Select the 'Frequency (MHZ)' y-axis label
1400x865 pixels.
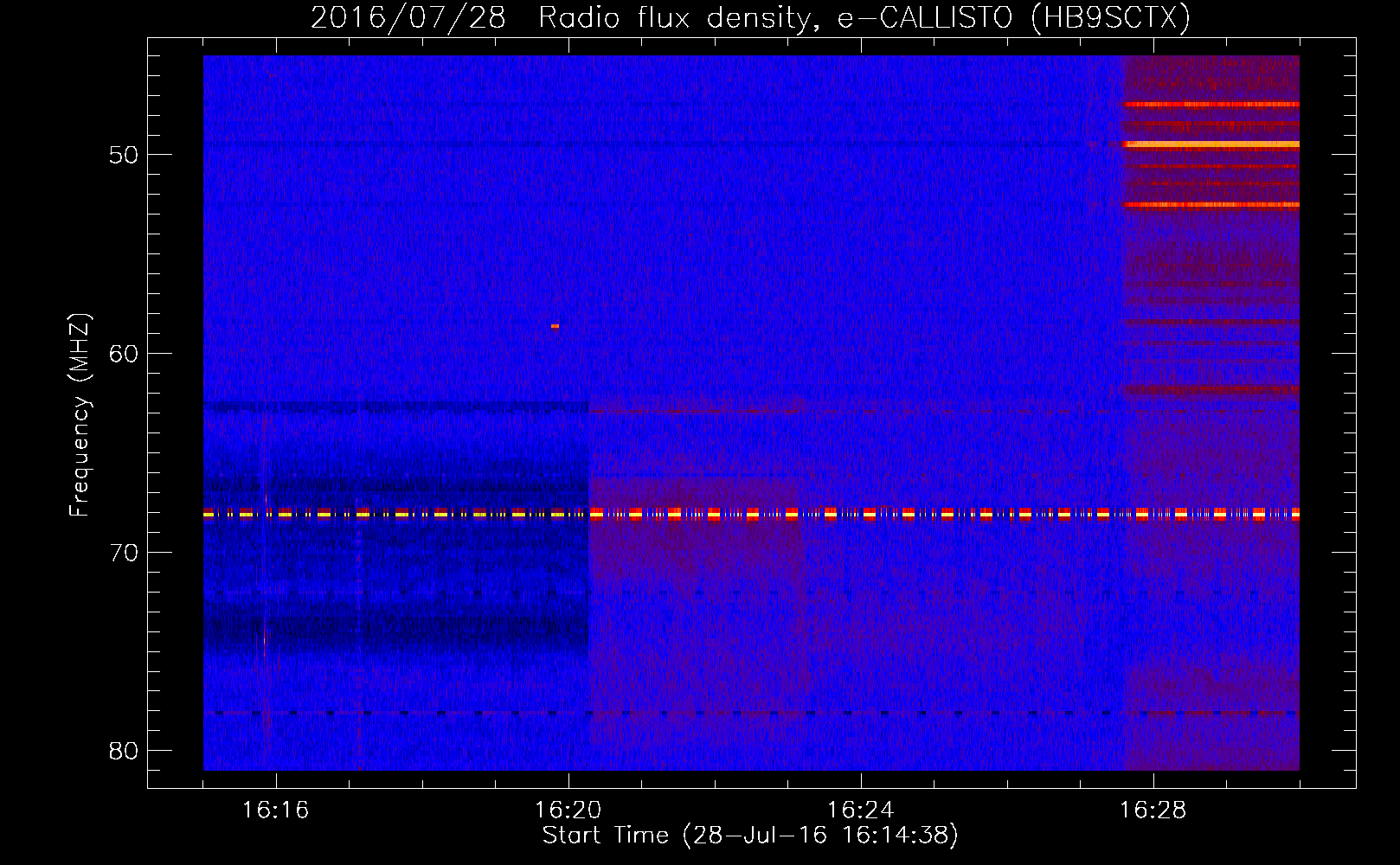(80, 414)
